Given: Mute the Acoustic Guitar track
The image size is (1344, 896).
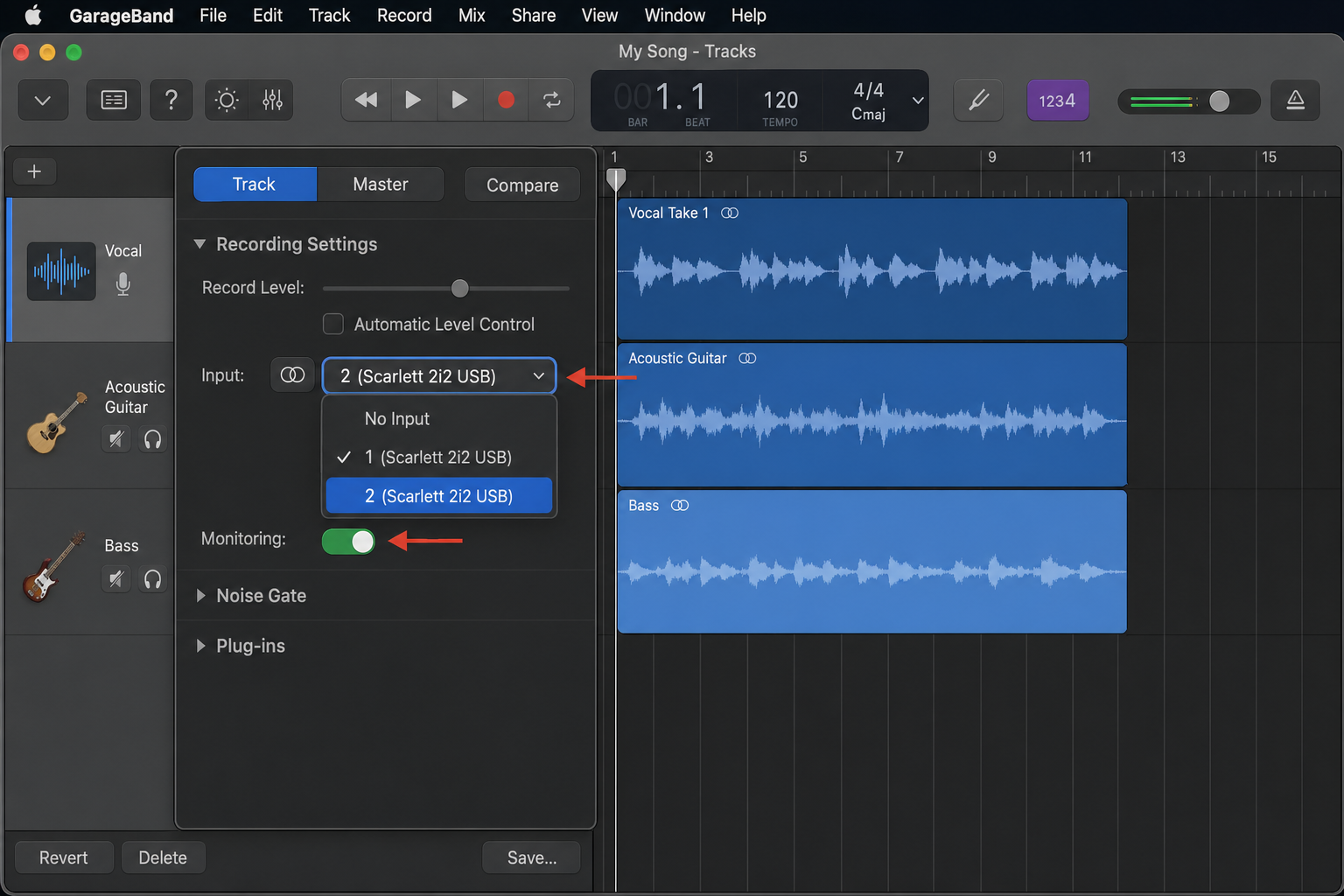Looking at the screenshot, I should point(116,438).
